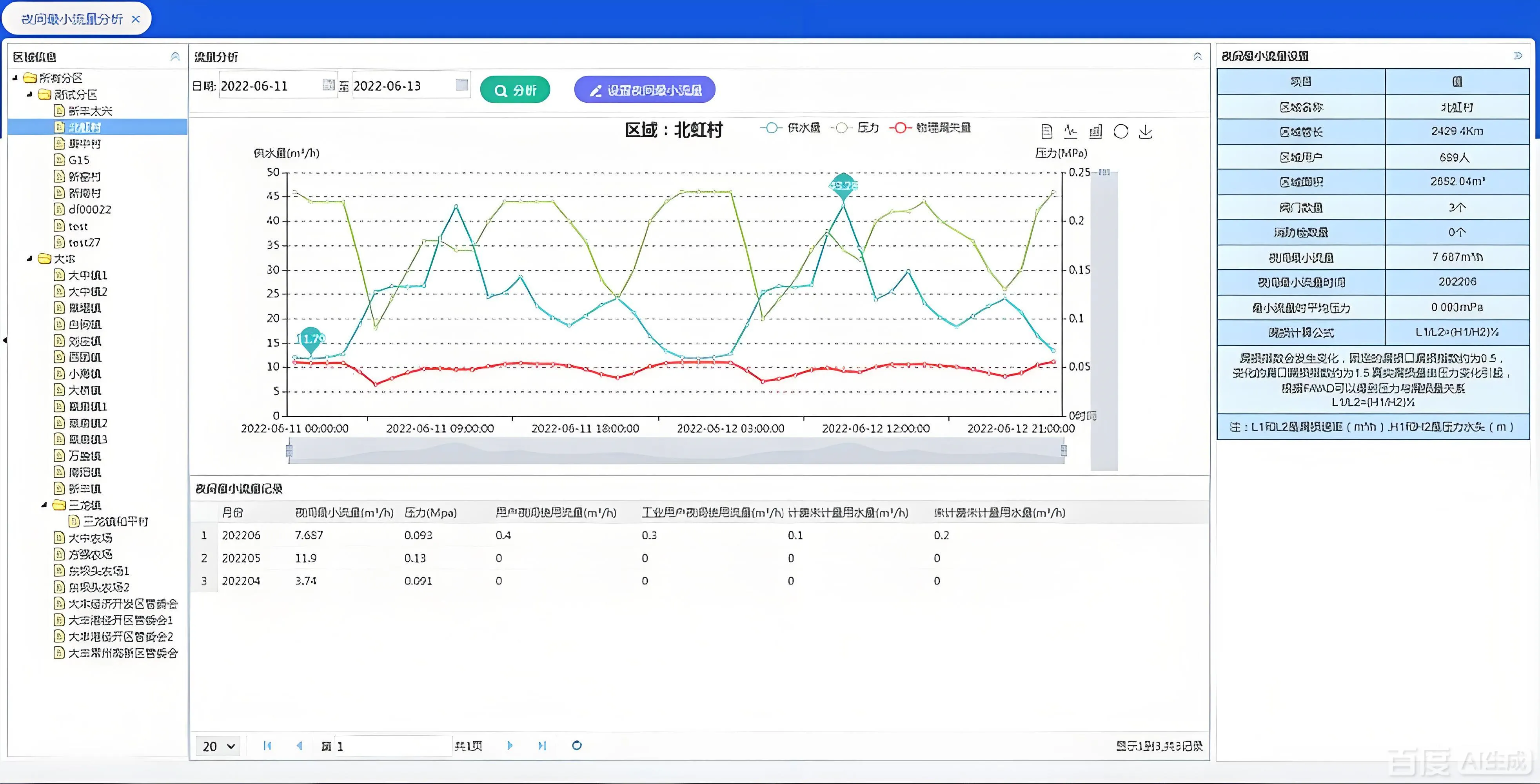Click the 0.093 pressure cell

(418, 535)
